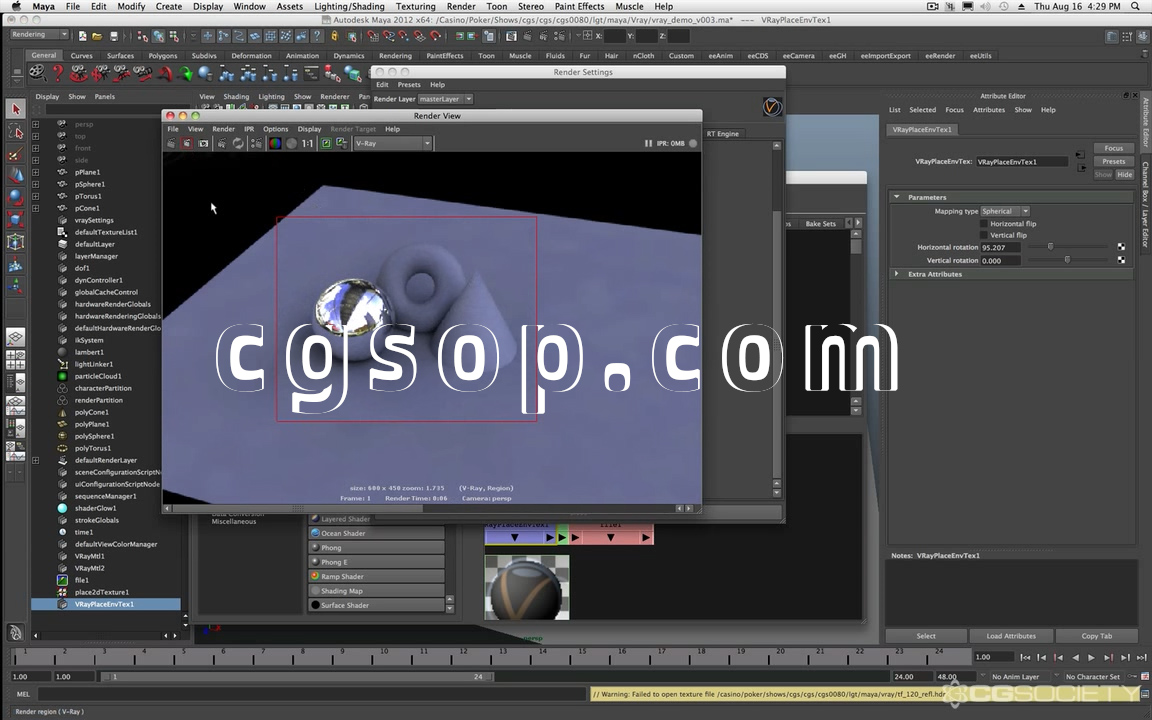Open the Apple menu

pyautogui.click(x=16, y=6)
